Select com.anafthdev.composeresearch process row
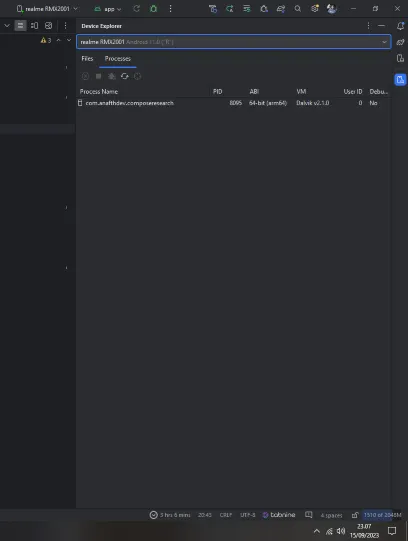Viewport: 408px width, 541px height. [x=233, y=103]
